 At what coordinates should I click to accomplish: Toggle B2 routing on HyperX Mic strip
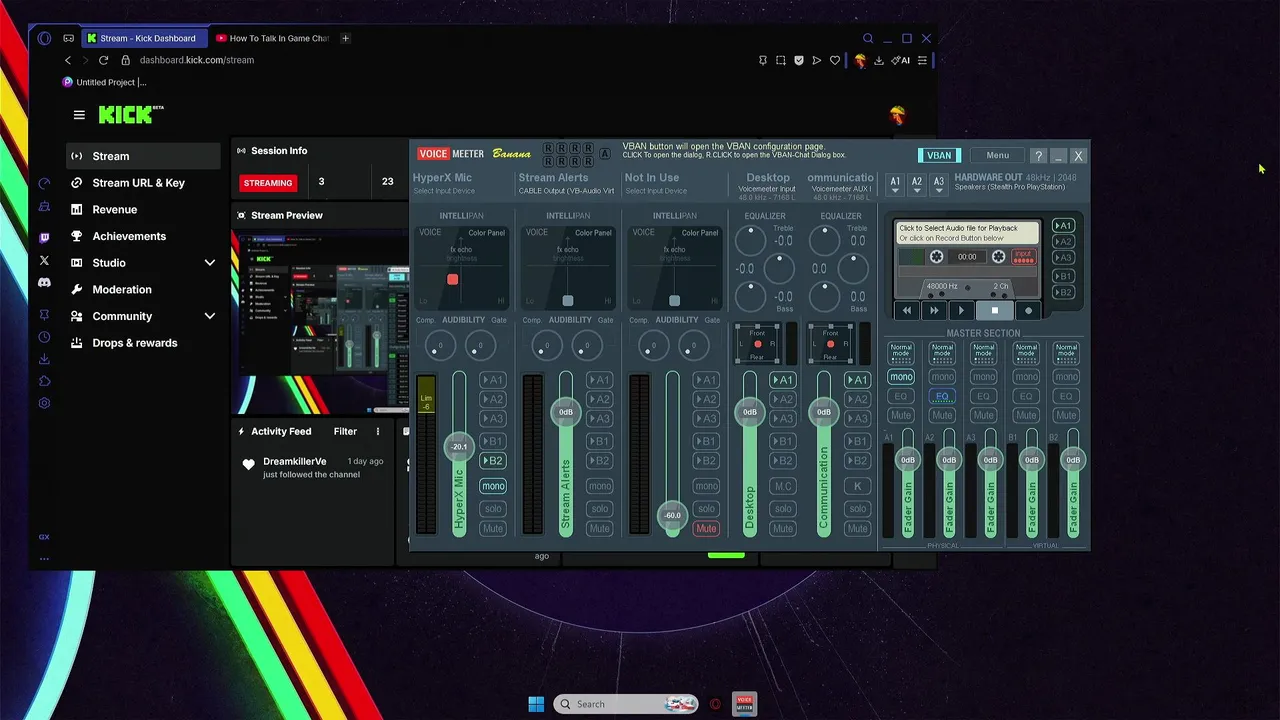click(x=493, y=461)
